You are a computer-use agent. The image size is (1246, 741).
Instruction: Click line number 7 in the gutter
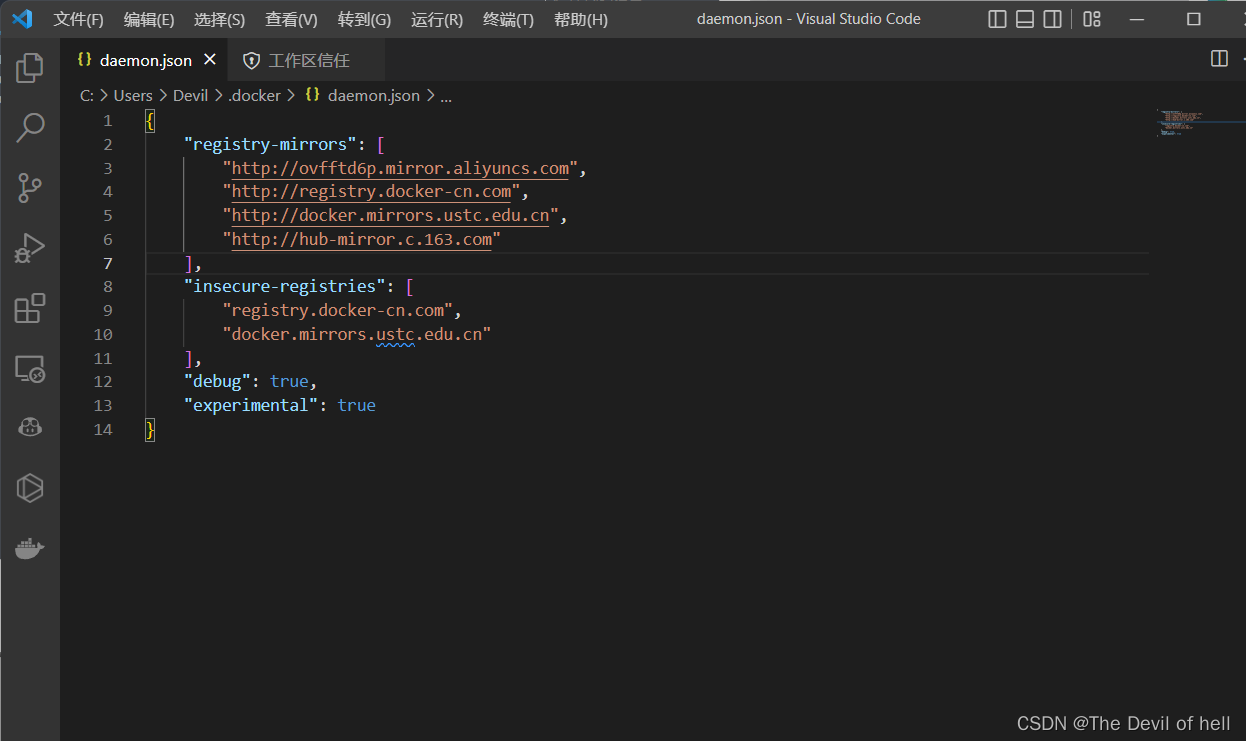(x=108, y=264)
